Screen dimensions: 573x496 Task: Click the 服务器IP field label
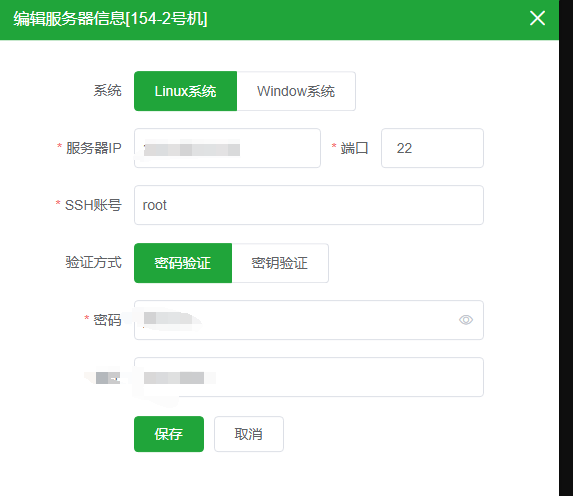coord(94,148)
